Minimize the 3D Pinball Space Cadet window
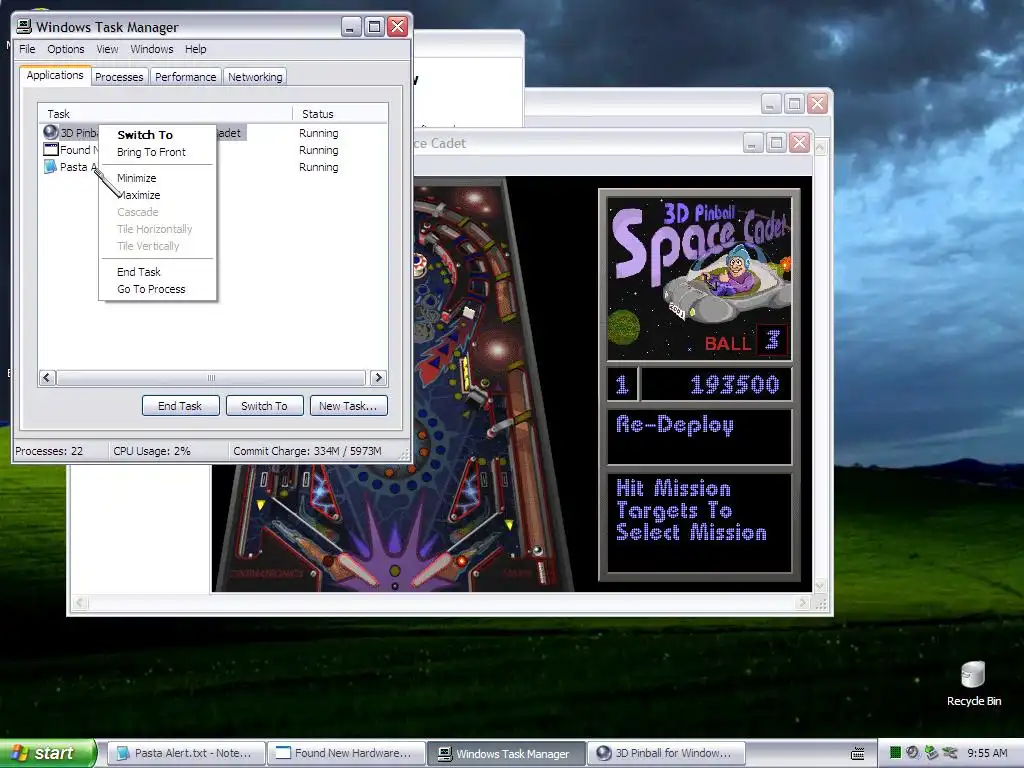This screenshot has height=768, width=1024. [x=752, y=143]
